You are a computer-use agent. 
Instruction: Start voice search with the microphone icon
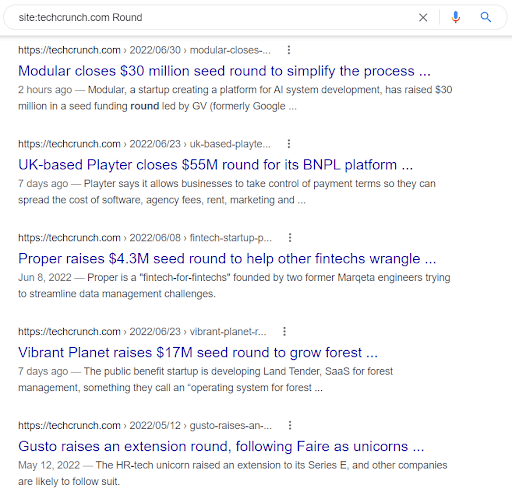click(x=455, y=17)
